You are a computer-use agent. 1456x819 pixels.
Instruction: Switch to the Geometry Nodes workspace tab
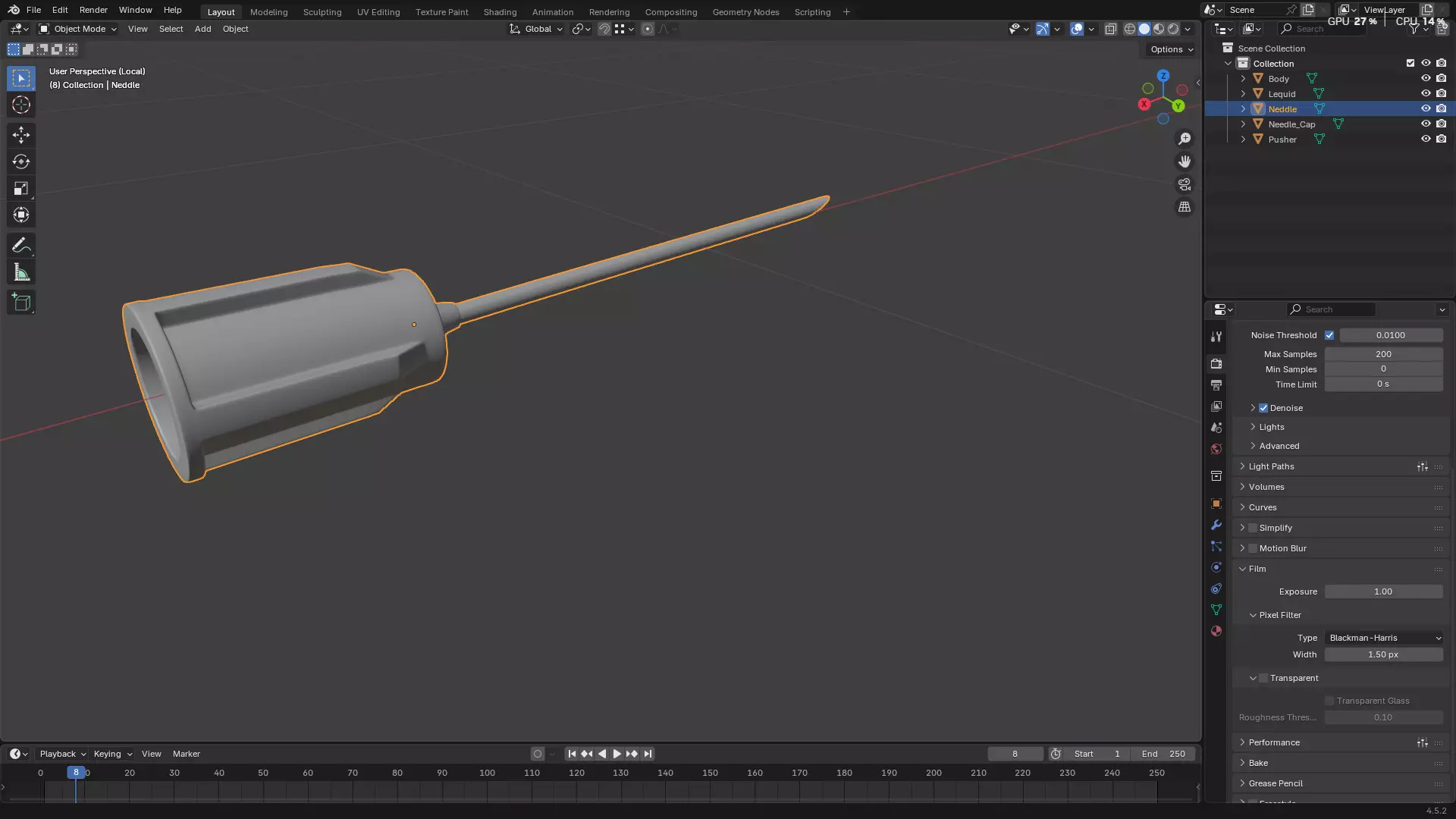tap(745, 12)
